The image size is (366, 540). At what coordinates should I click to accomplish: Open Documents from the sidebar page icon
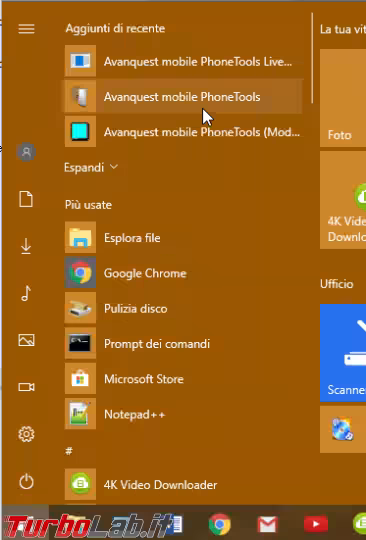[26, 199]
